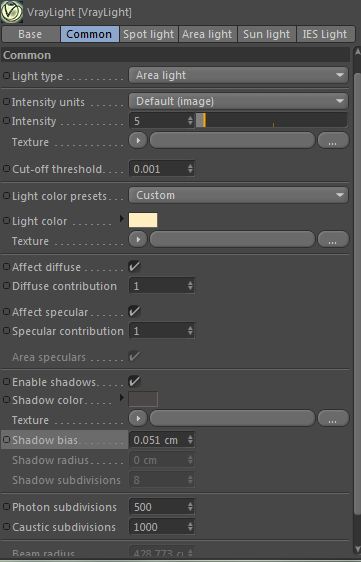Viewport: 361px width, 562px height.
Task: Open Shadow color texture arrow button
Action: (138, 418)
